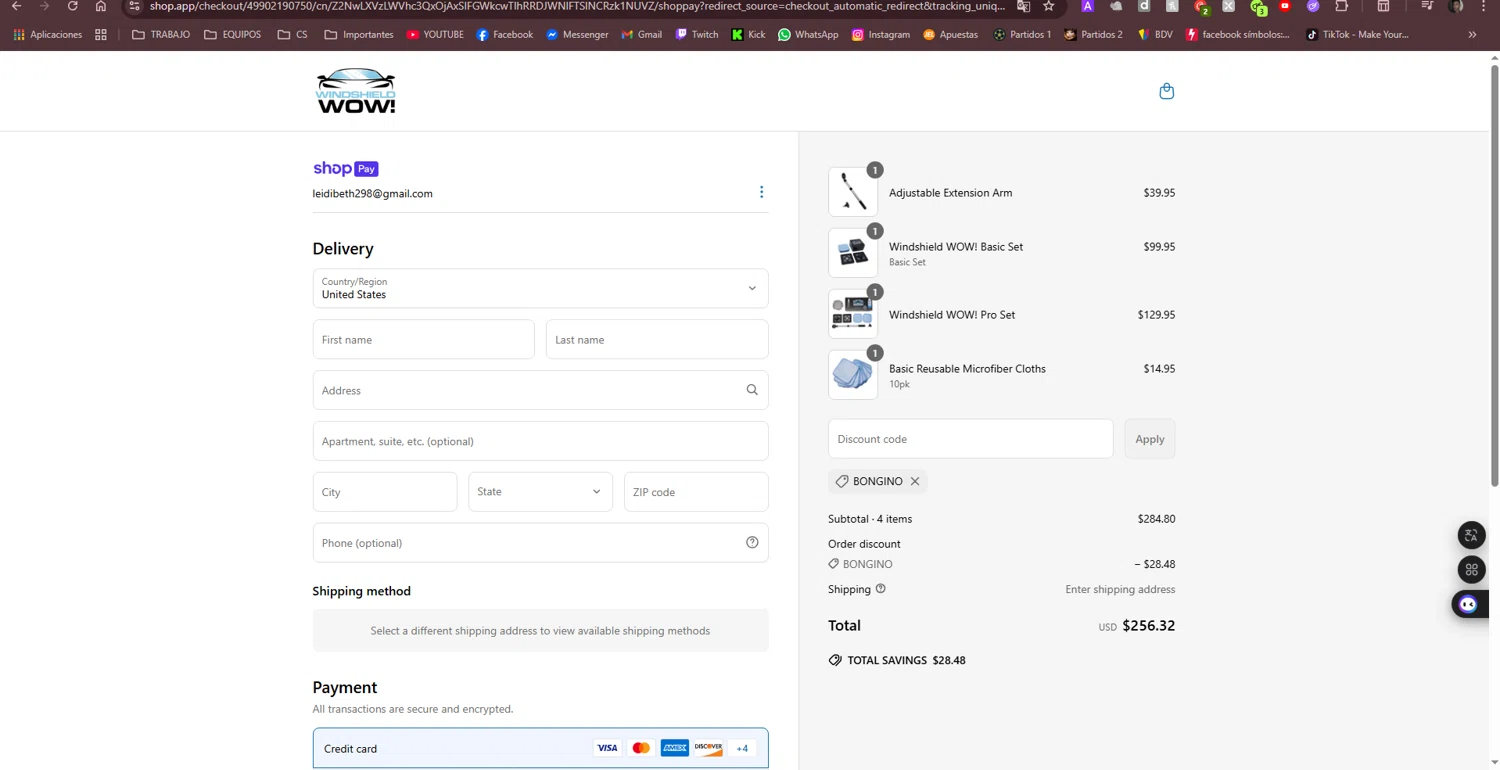Click the First name field
The height and width of the screenshot is (770, 1500).
click(x=423, y=339)
